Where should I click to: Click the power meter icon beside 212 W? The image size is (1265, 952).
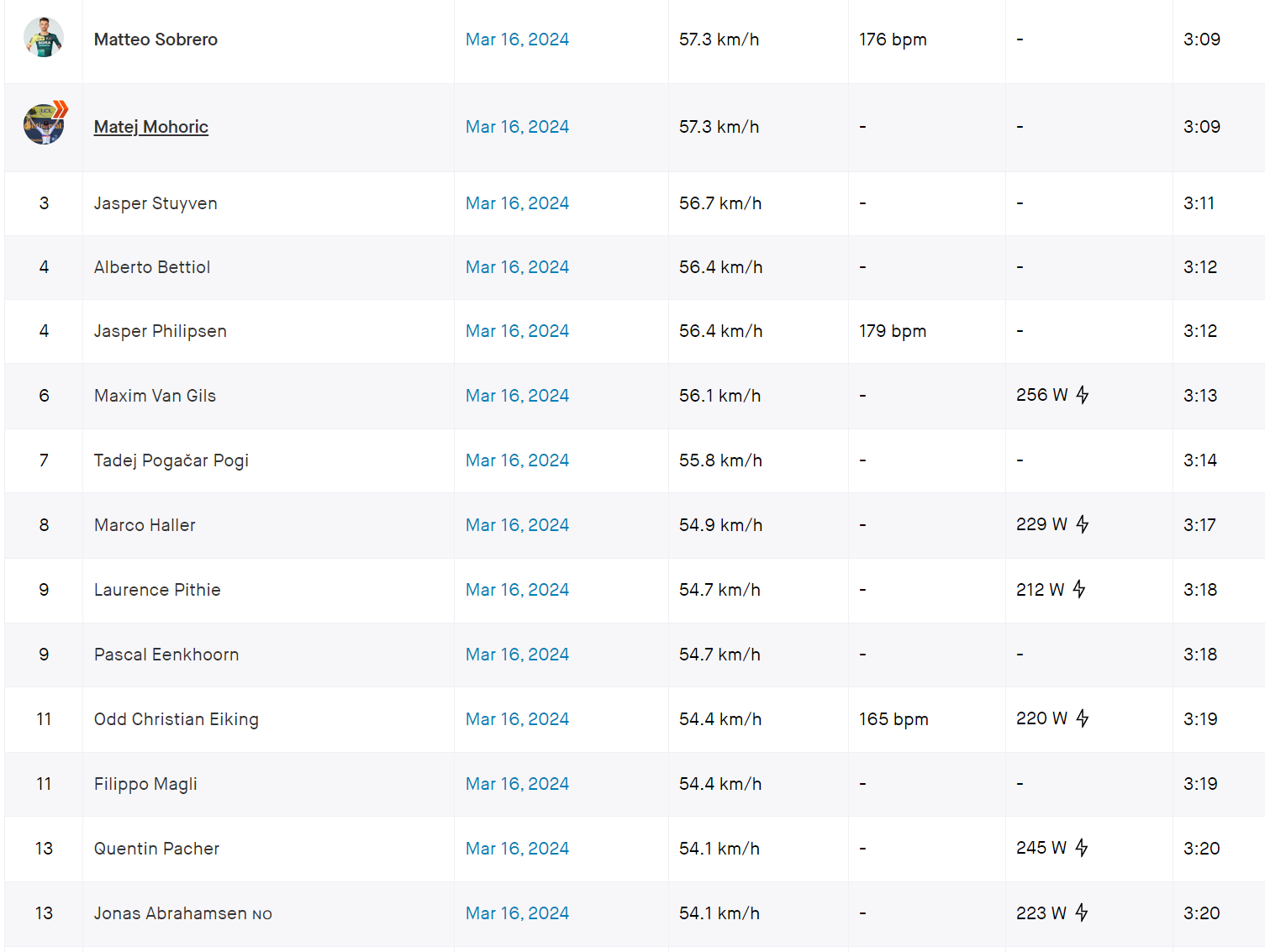tap(1079, 589)
